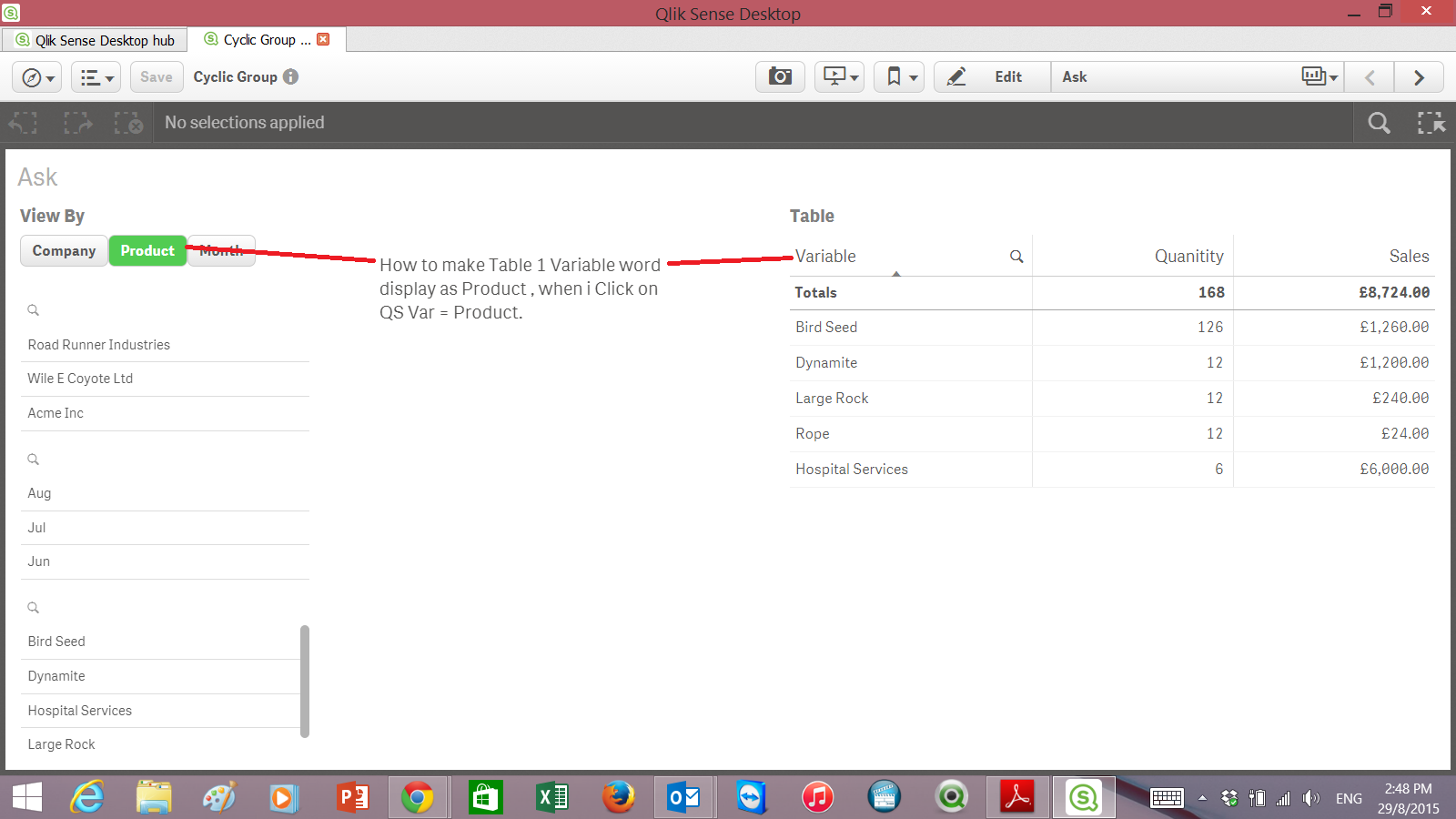
Task: Open File Explorer from the taskbar
Action: [x=154, y=798]
